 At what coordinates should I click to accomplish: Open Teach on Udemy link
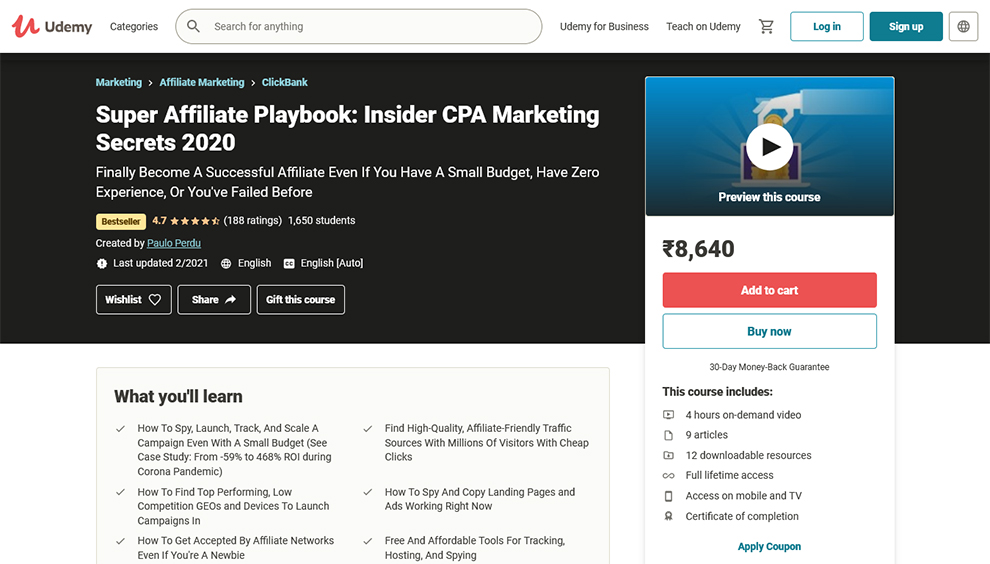click(x=703, y=27)
